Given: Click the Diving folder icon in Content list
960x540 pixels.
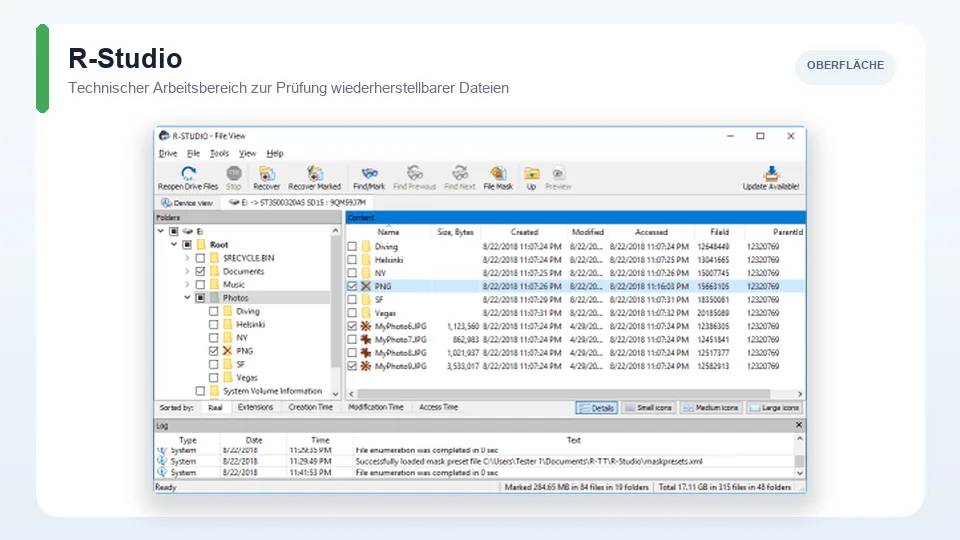Looking at the screenshot, I should pyautogui.click(x=366, y=246).
